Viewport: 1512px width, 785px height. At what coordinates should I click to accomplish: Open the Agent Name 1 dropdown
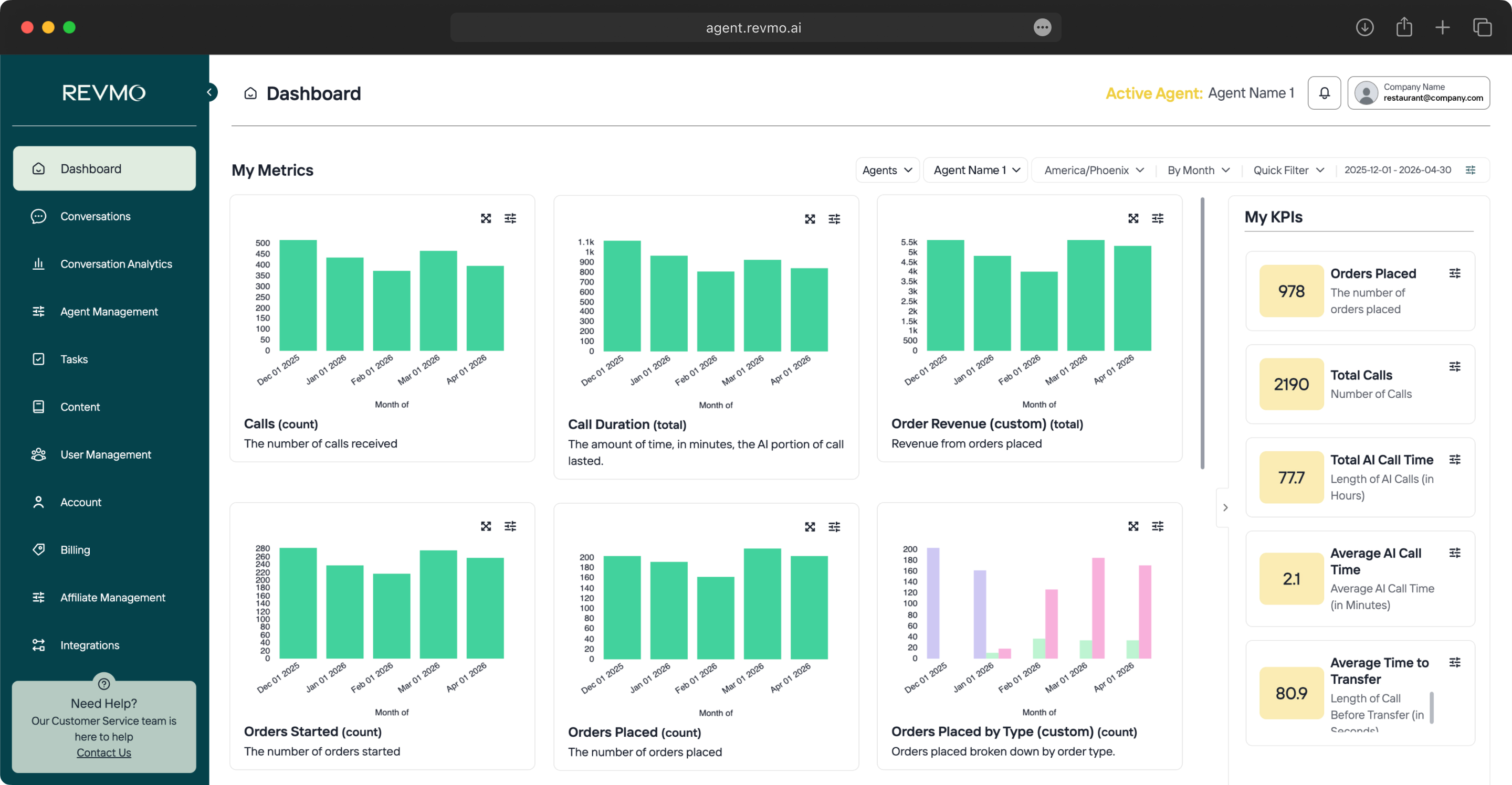point(975,170)
